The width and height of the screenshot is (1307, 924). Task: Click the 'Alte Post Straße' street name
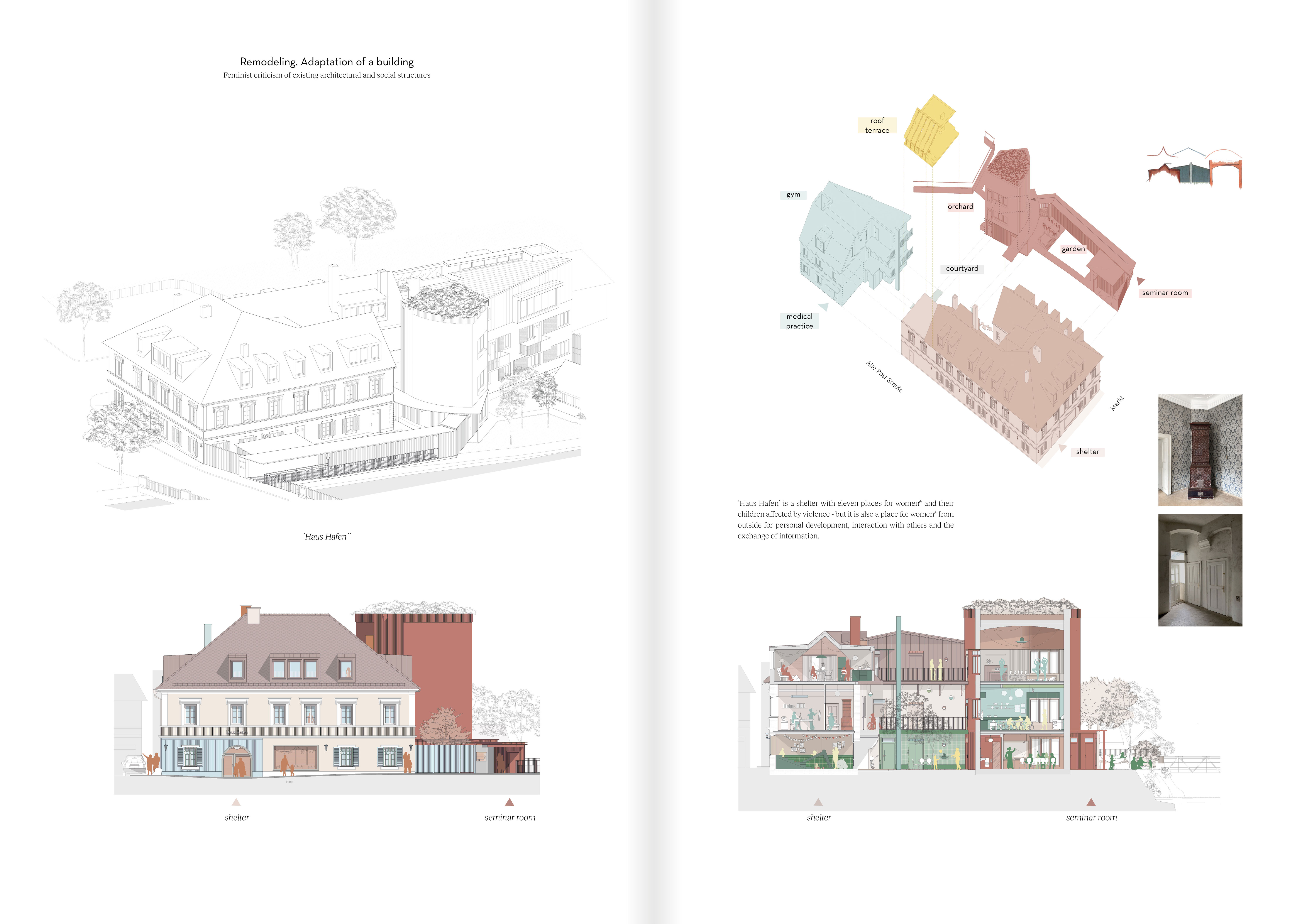click(x=884, y=377)
